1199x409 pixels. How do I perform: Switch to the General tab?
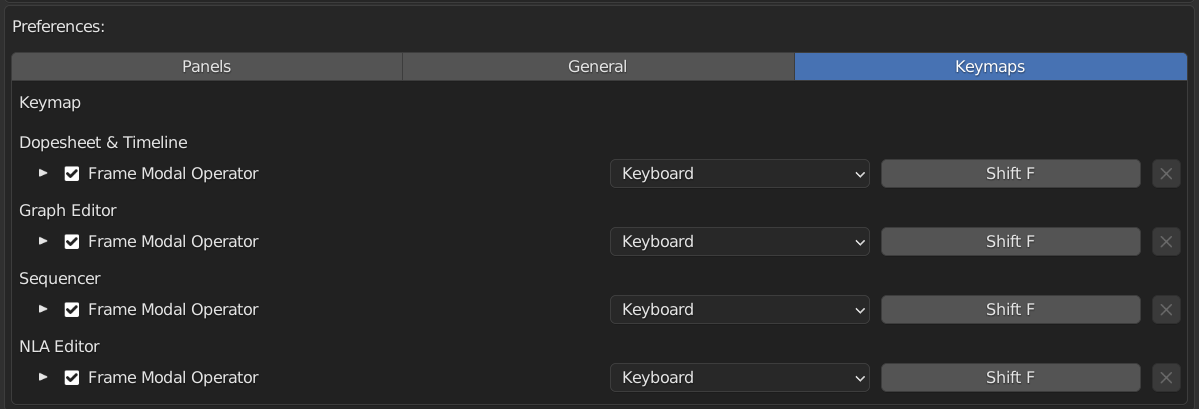[x=598, y=67]
